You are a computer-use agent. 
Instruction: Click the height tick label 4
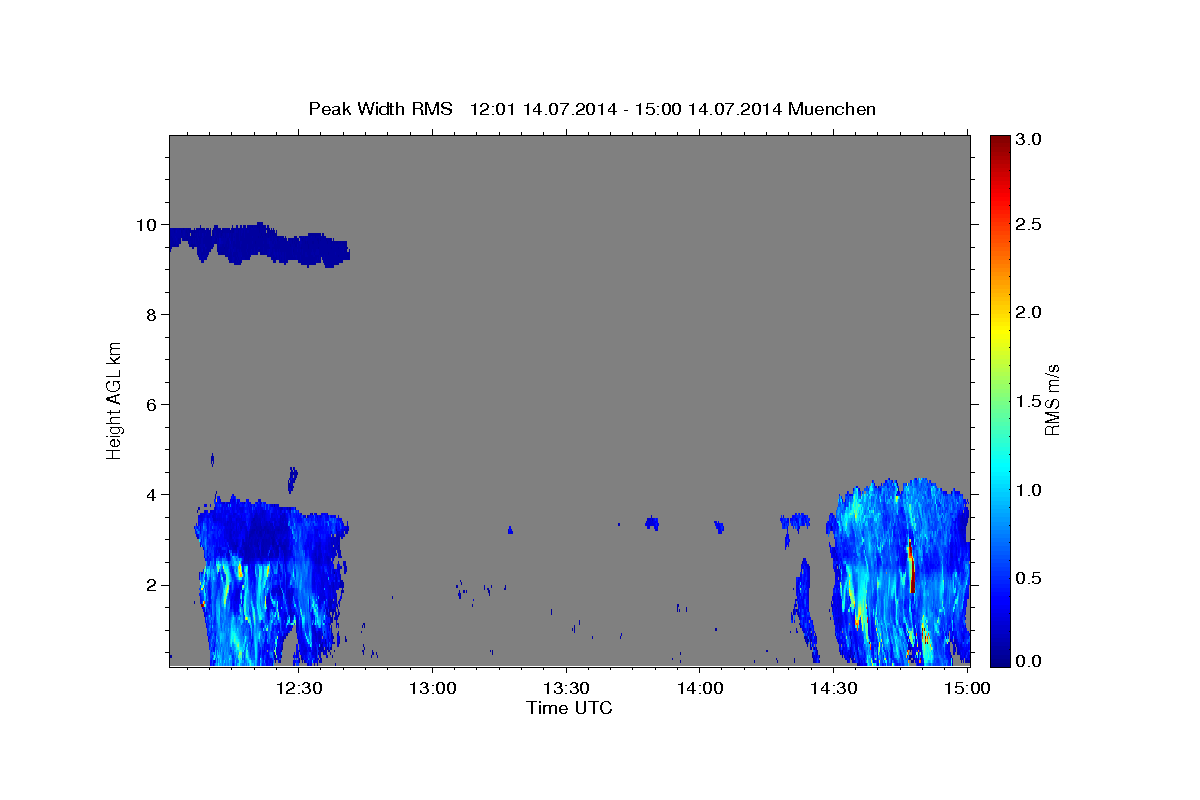(152, 495)
